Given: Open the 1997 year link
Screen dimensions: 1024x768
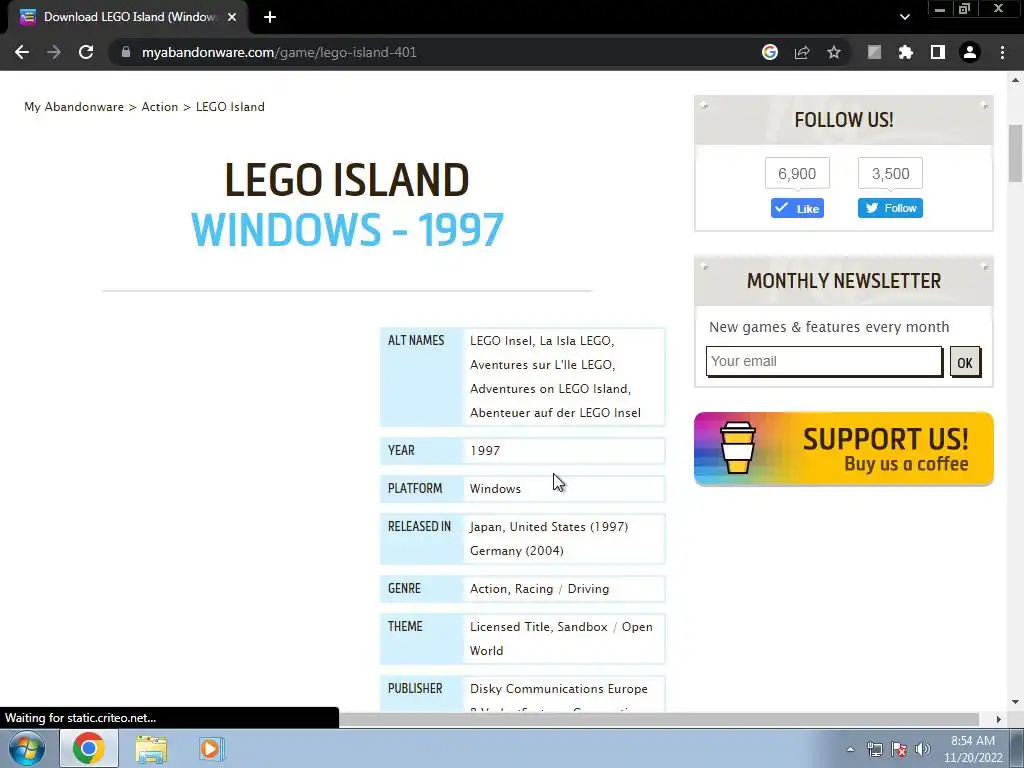Looking at the screenshot, I should pos(485,451).
